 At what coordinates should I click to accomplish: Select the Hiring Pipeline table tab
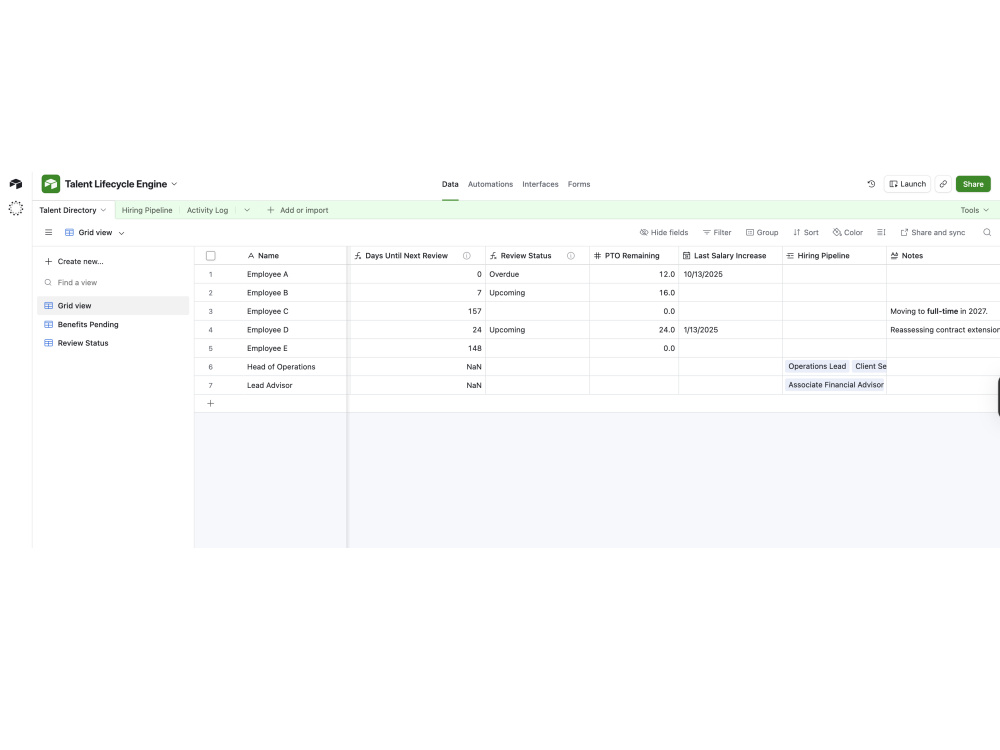tap(147, 210)
